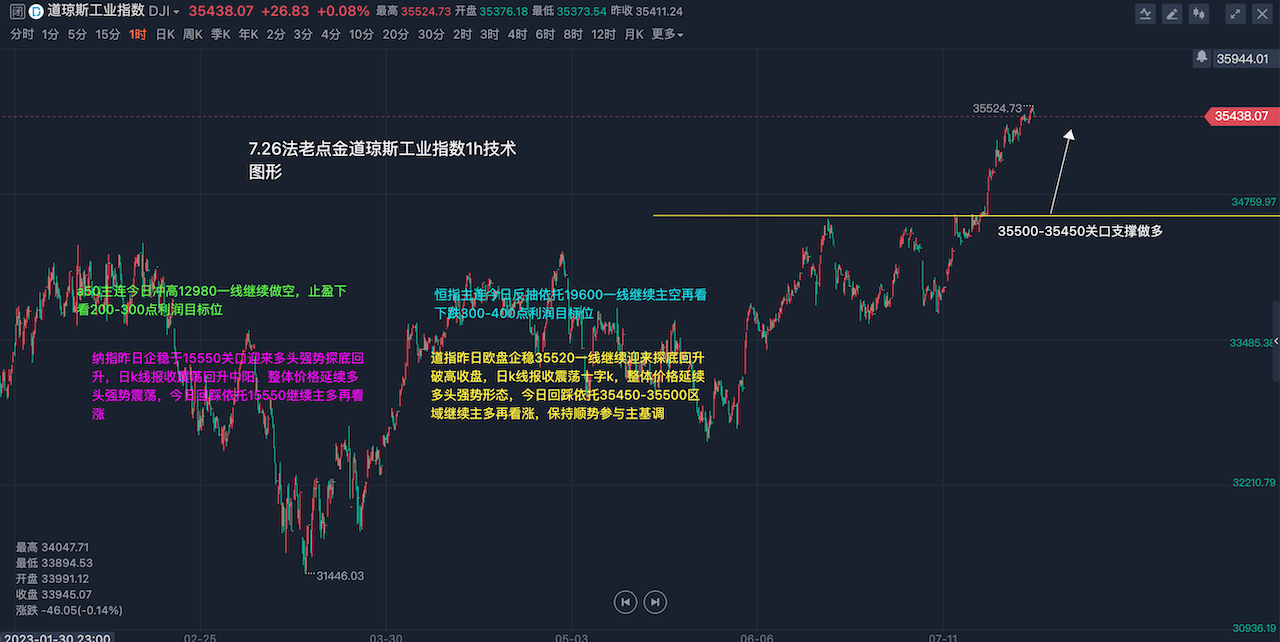The height and width of the screenshot is (642, 1280).
Task: Click the yellow horizontal support line
Action: [800, 215]
